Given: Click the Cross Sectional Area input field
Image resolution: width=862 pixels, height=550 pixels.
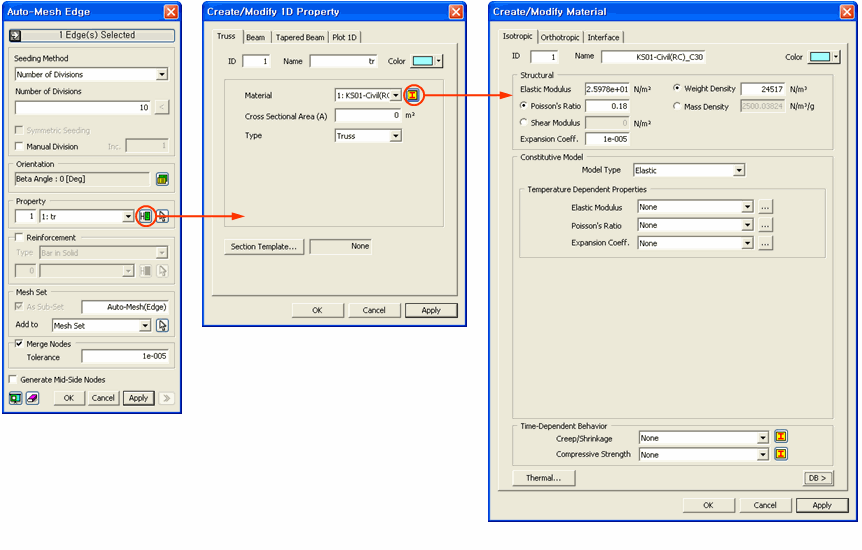Looking at the screenshot, I should [367, 116].
